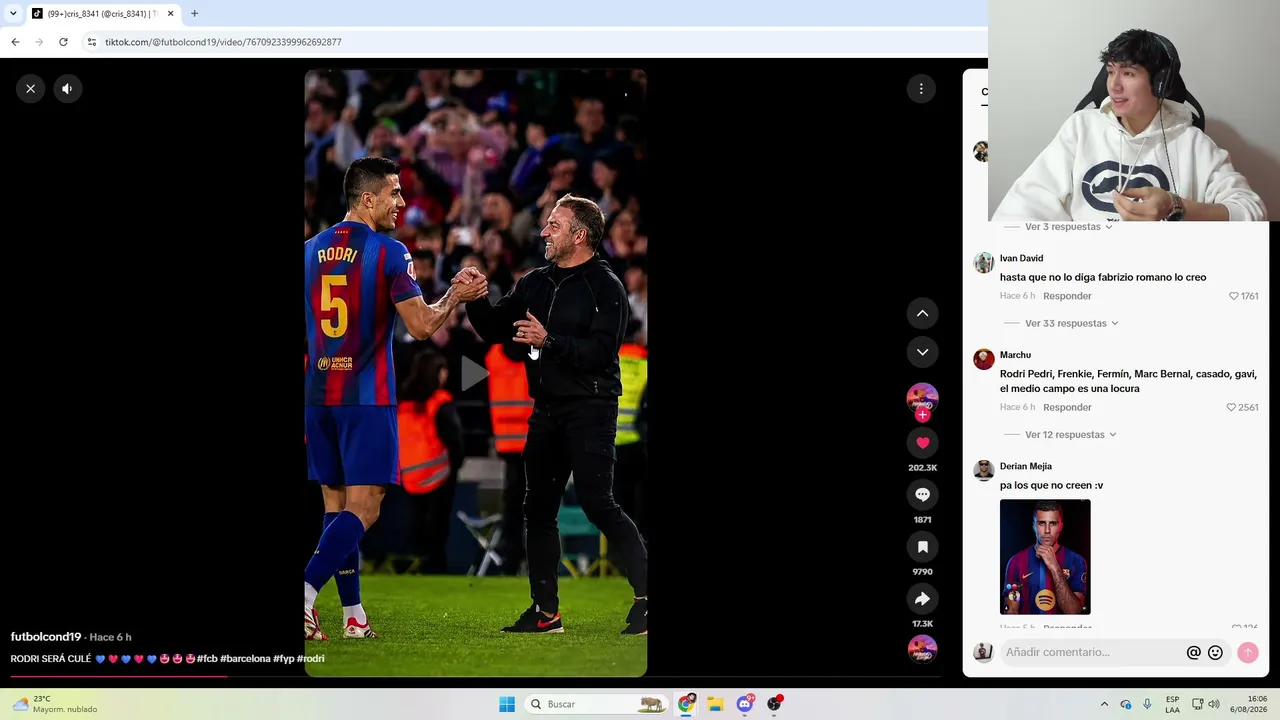
Task: Open the #fcb hashtag
Action: pos(207,659)
